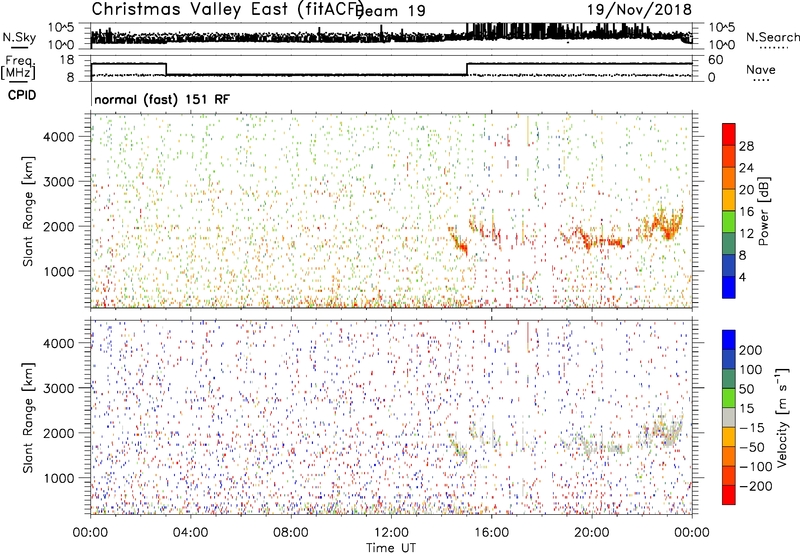Click the "CPID" row label
800x554 pixels.
click(x=22, y=95)
